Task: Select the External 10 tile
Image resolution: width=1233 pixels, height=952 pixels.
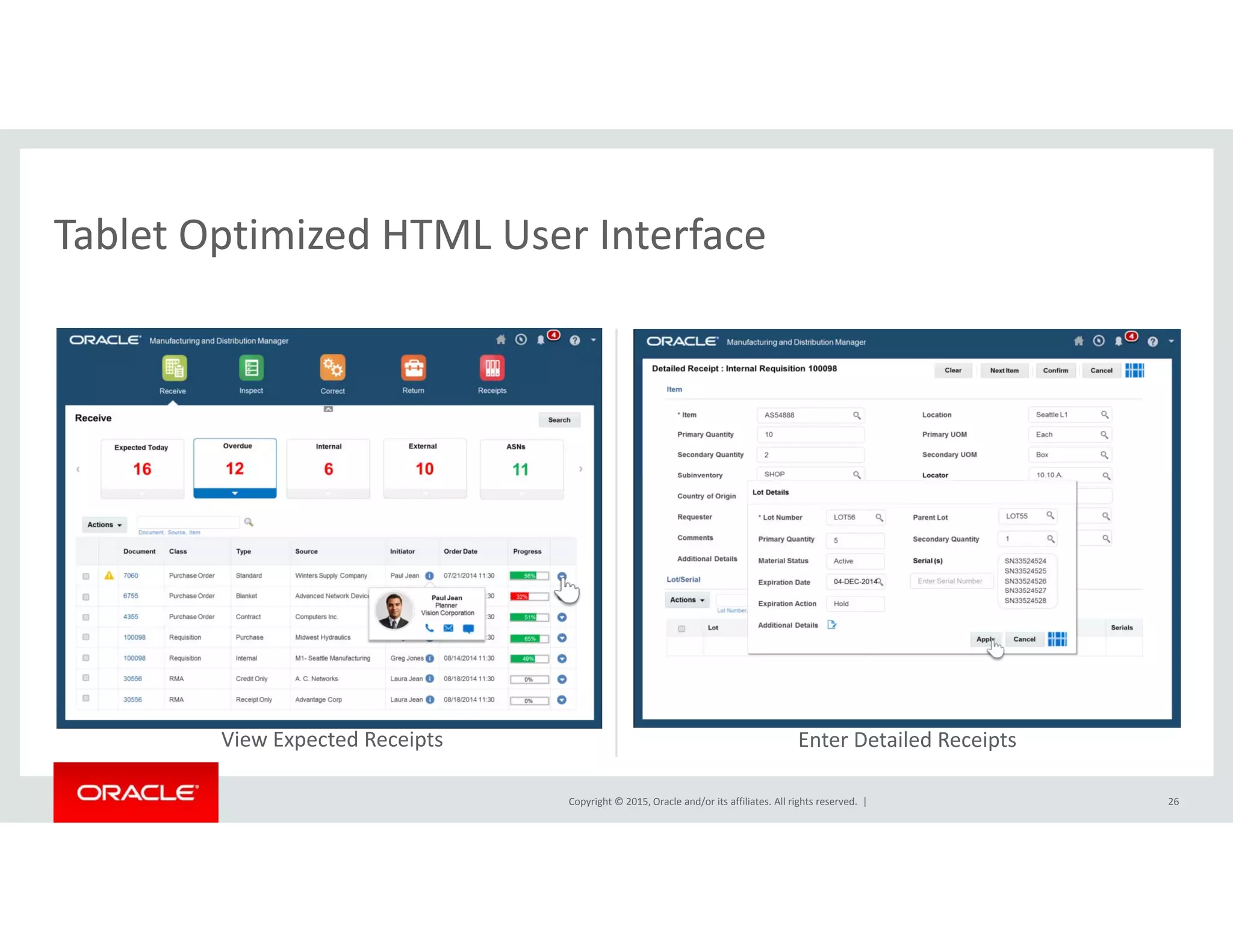Action: click(424, 469)
